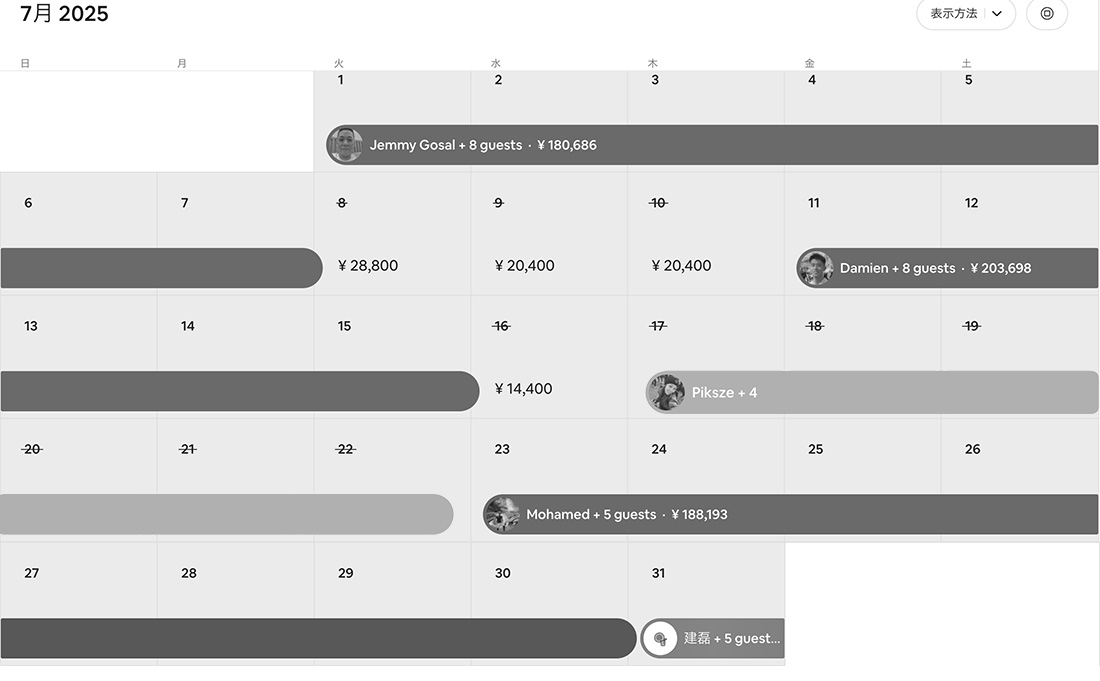Open the 表示方法 view dropdown
Screen dimensions: 1100x681
tap(965, 14)
